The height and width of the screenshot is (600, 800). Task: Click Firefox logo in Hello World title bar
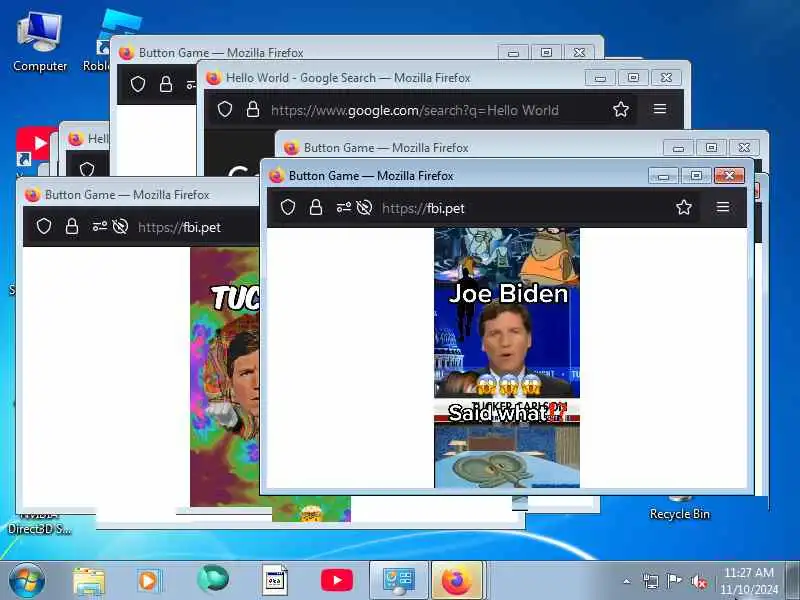(x=213, y=78)
